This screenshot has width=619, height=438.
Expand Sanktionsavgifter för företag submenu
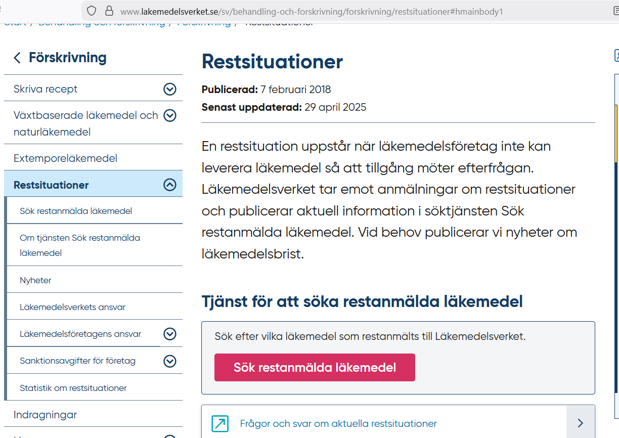[x=170, y=361]
